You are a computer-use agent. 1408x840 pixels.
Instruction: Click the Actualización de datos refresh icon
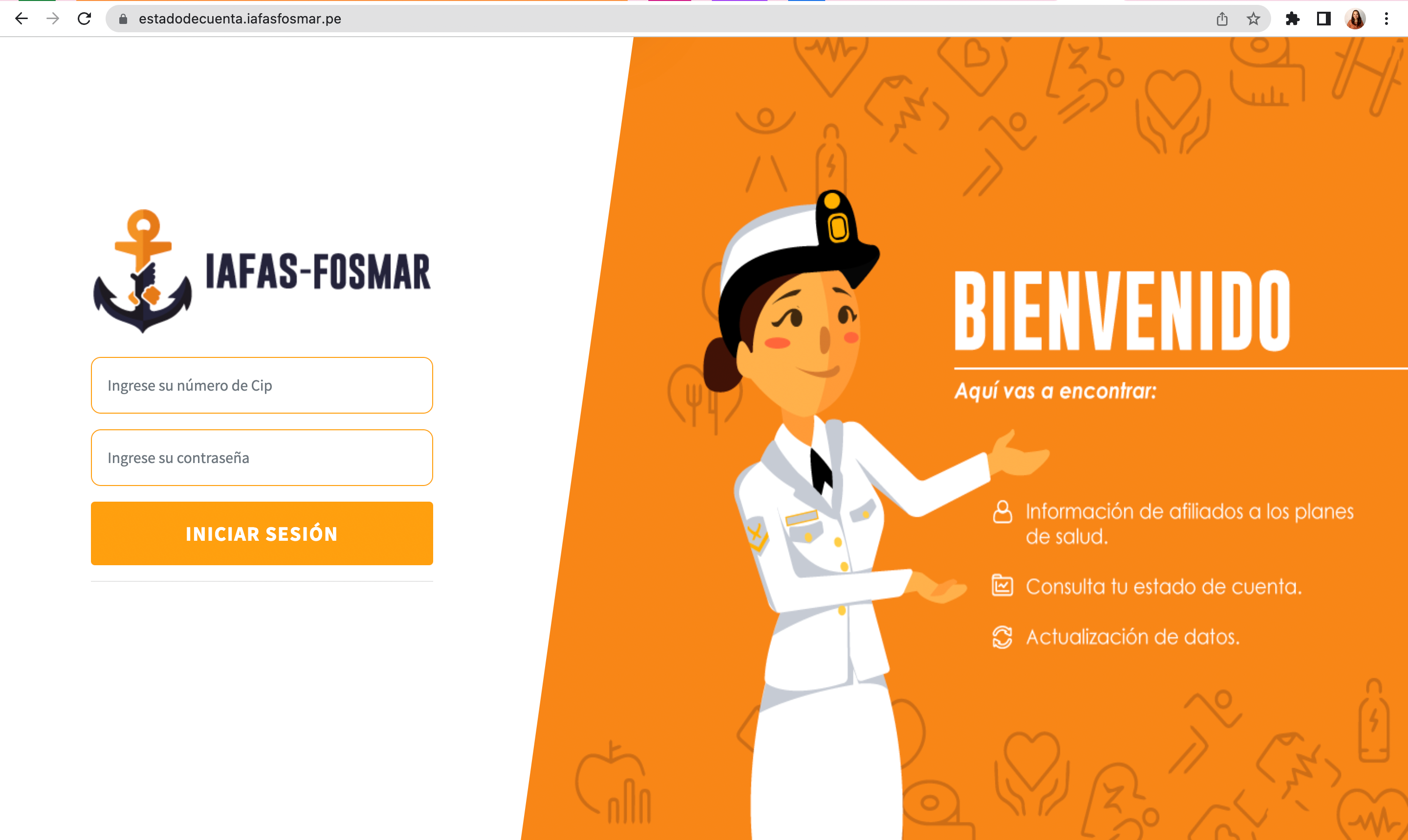(x=1002, y=638)
